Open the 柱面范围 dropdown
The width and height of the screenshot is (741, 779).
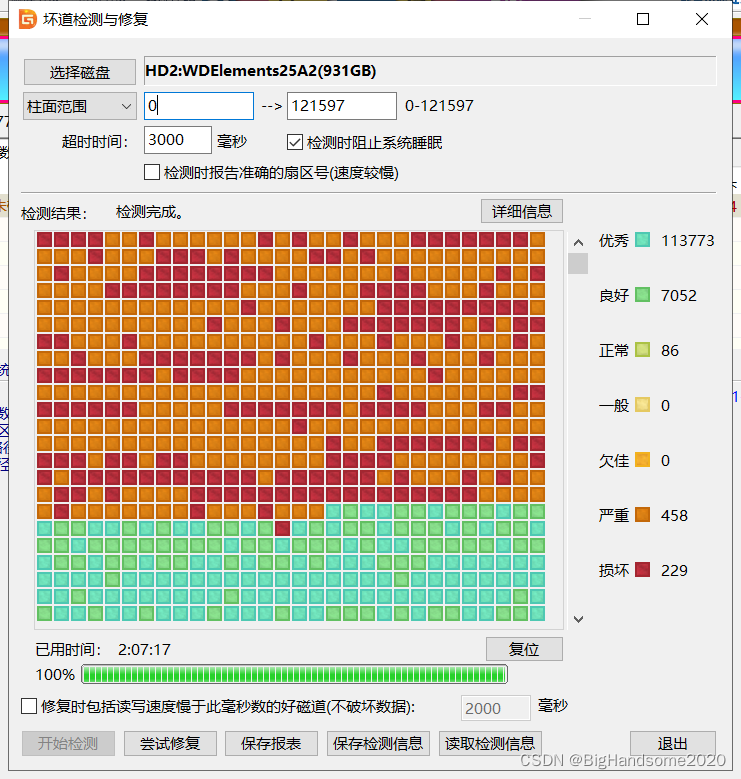tap(80, 106)
